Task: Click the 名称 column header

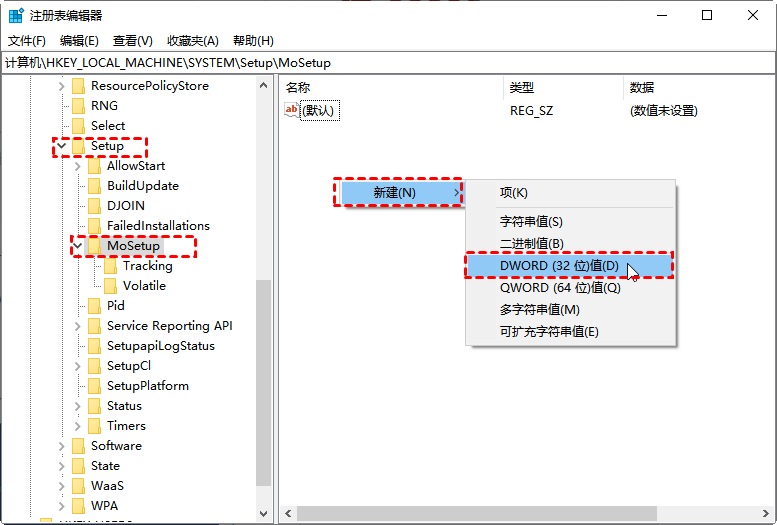Action: click(x=298, y=88)
